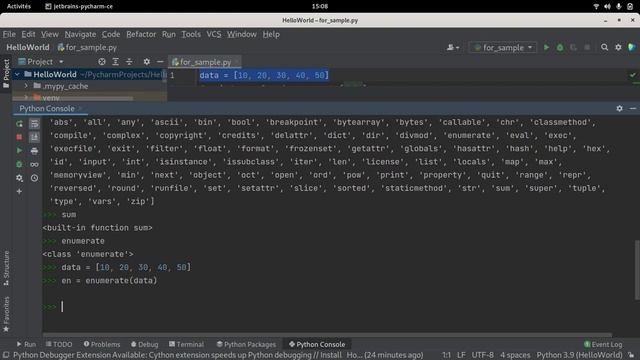Collapse all in Project panel
This screenshot has height=360, width=640.
pyautogui.click(x=129, y=62)
